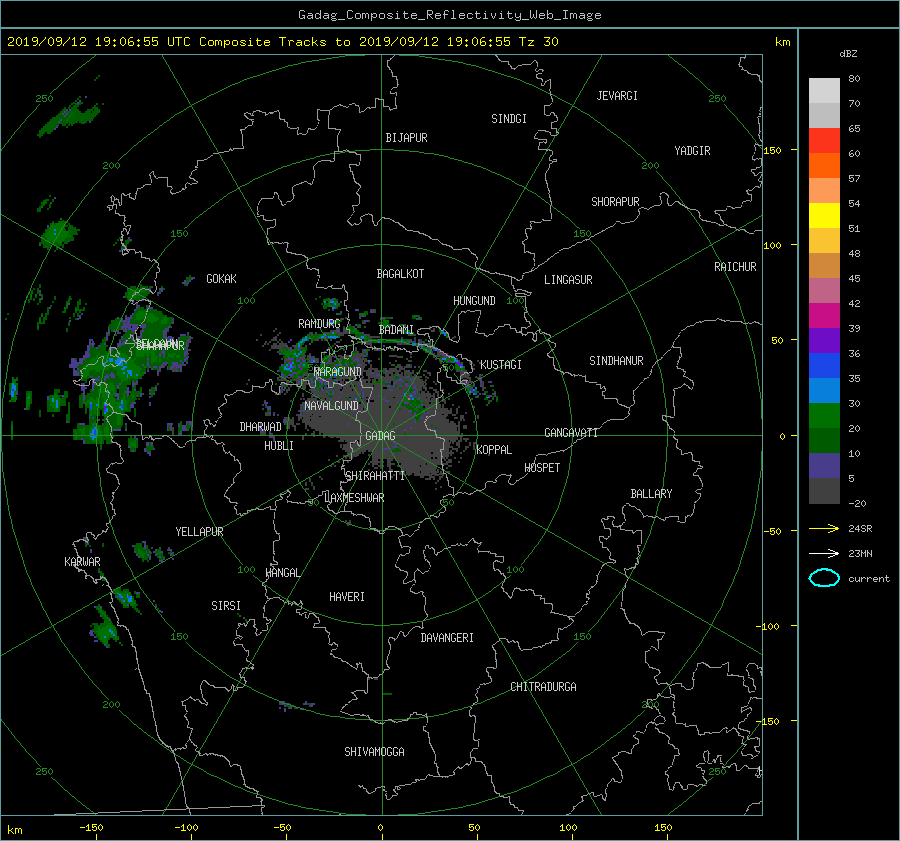Click the KOPPAL city label
Screen dimensions: 900x841
tap(494, 449)
